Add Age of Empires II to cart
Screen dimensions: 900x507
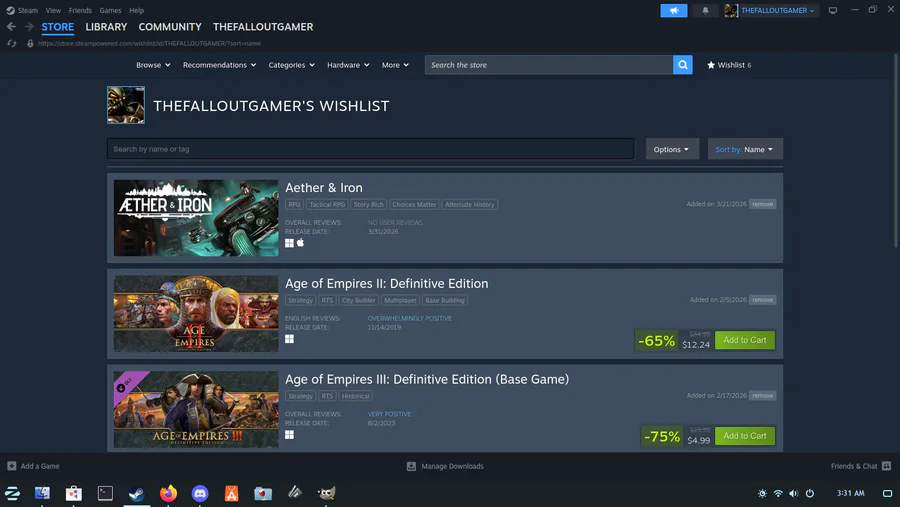[x=744, y=340]
